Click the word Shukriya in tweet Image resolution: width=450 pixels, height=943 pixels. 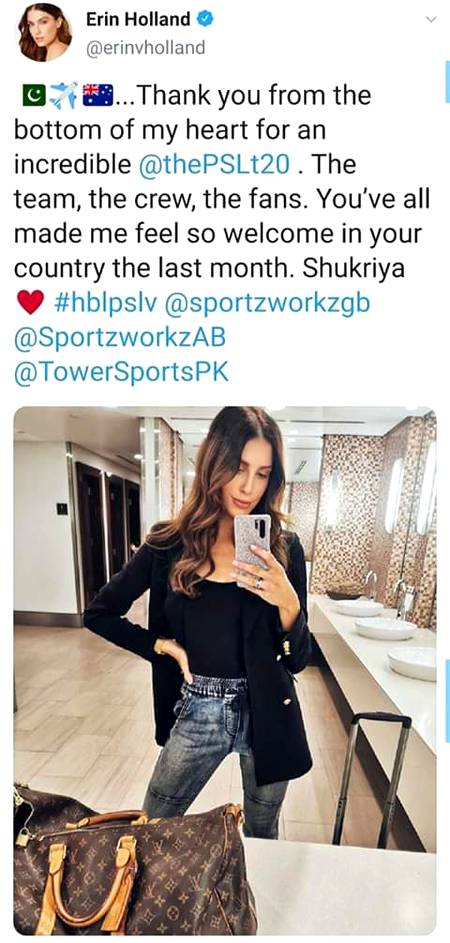click(353, 269)
